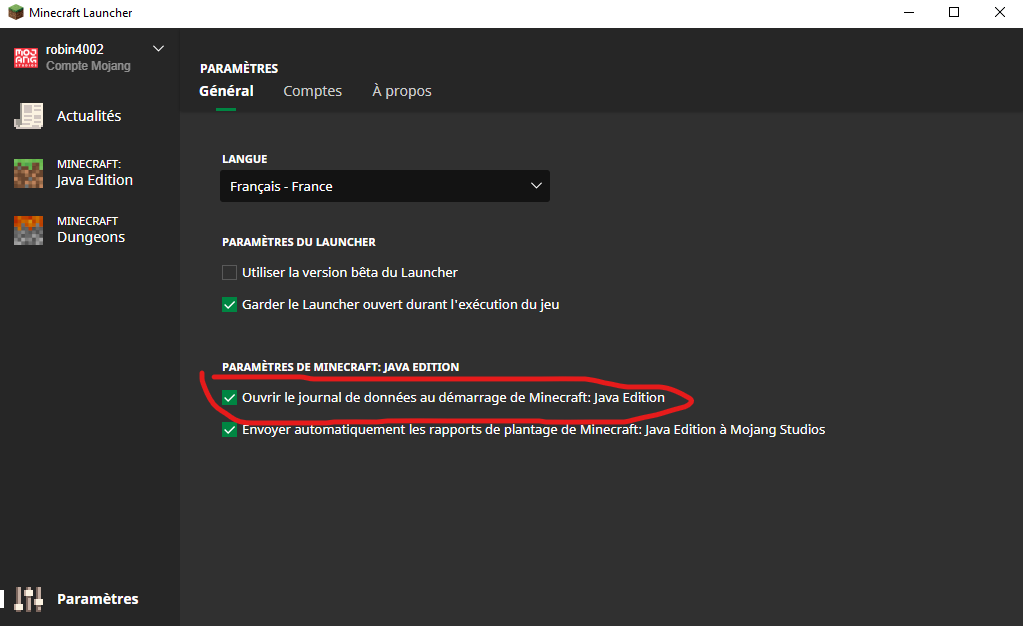
Task: Select the Minecraft Java Edition grass block icon
Action: click(x=29, y=173)
